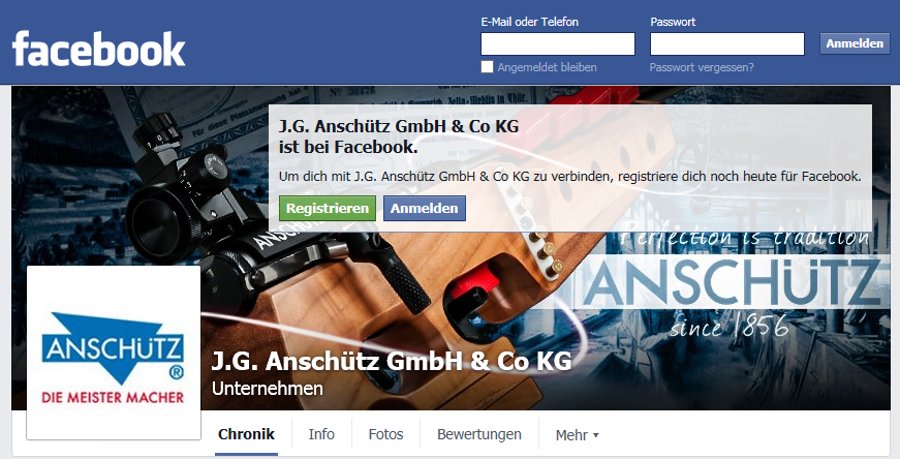Image resolution: width=900 pixels, height=459 pixels.
Task: Click the green Registrieren button
Action: [328, 208]
